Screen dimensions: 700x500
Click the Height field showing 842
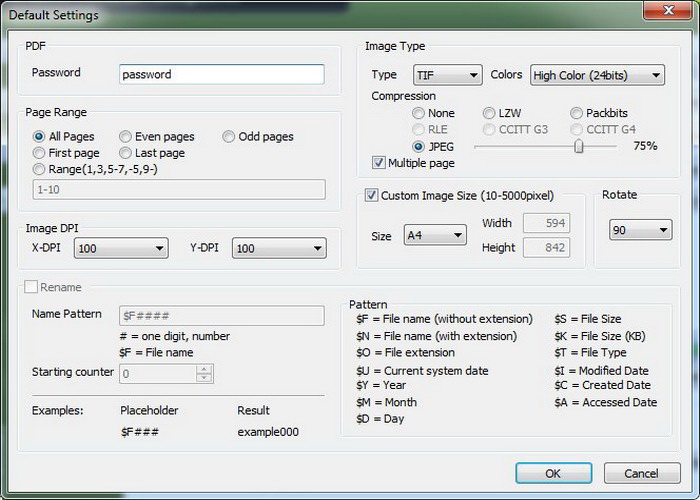(x=546, y=247)
